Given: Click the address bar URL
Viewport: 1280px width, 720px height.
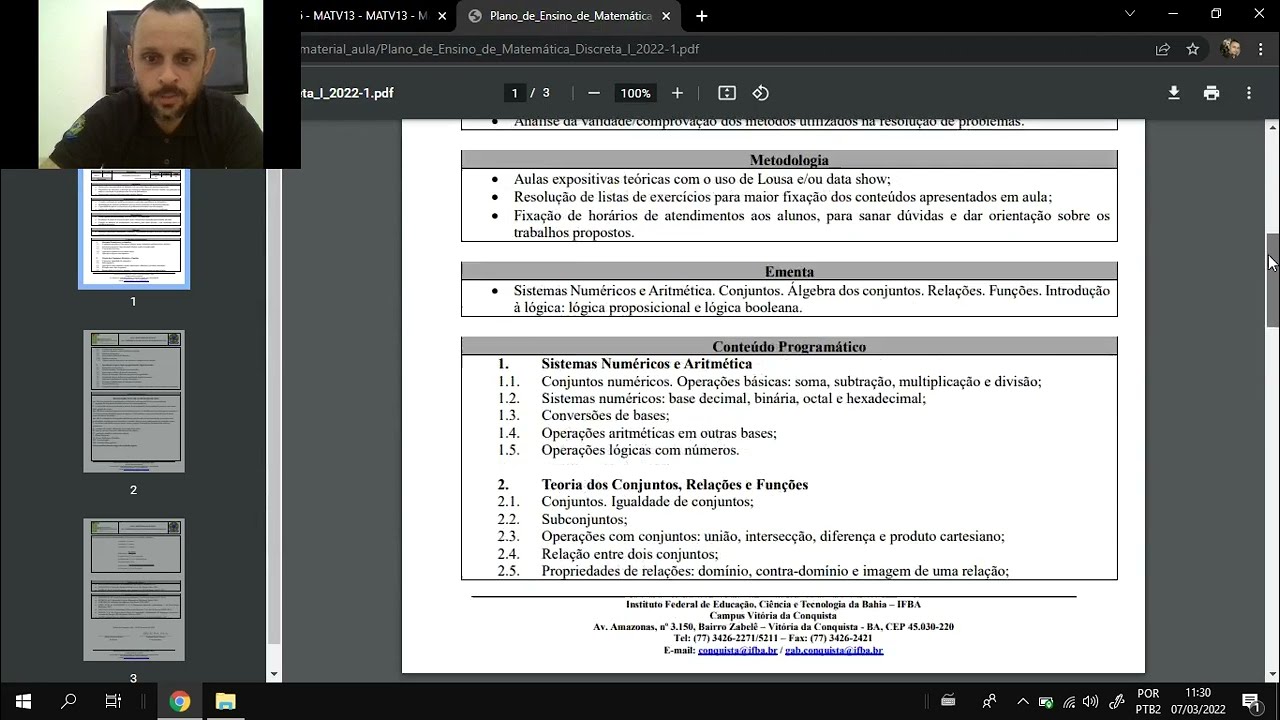Looking at the screenshot, I should pyautogui.click(x=500, y=49).
